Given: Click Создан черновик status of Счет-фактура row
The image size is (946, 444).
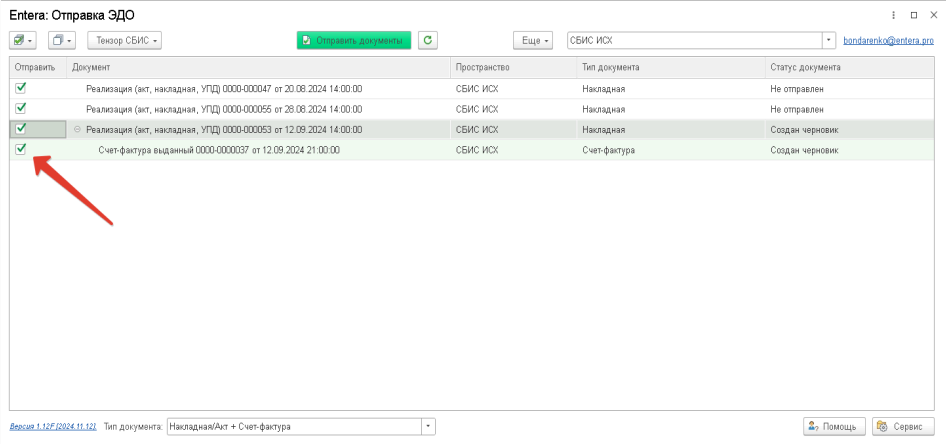Looking at the screenshot, I should click(x=804, y=150).
